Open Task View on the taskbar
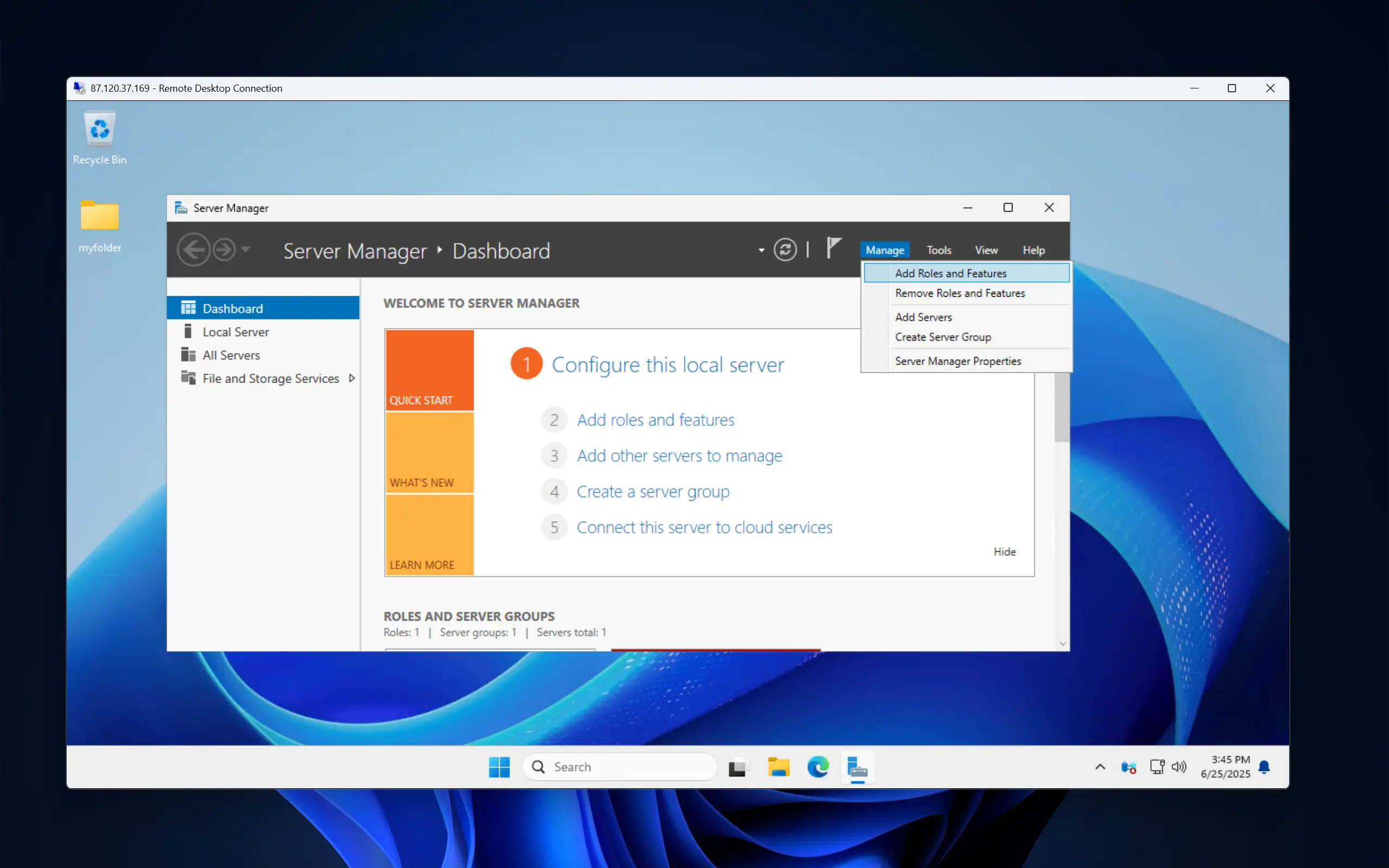The height and width of the screenshot is (868, 1389). (x=737, y=767)
